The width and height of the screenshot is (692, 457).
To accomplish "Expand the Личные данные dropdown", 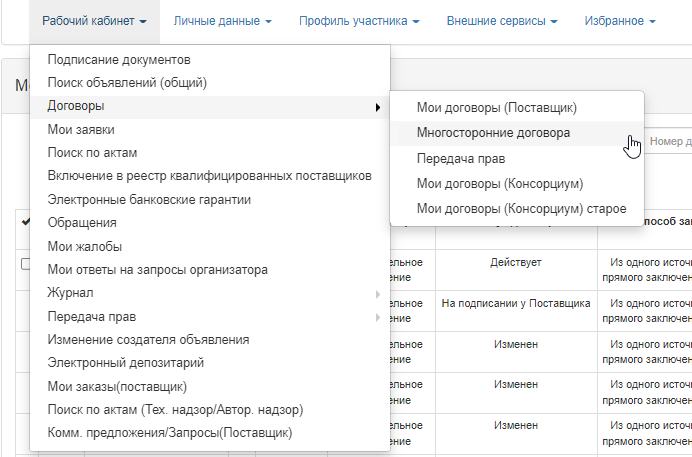I will tap(223, 21).
